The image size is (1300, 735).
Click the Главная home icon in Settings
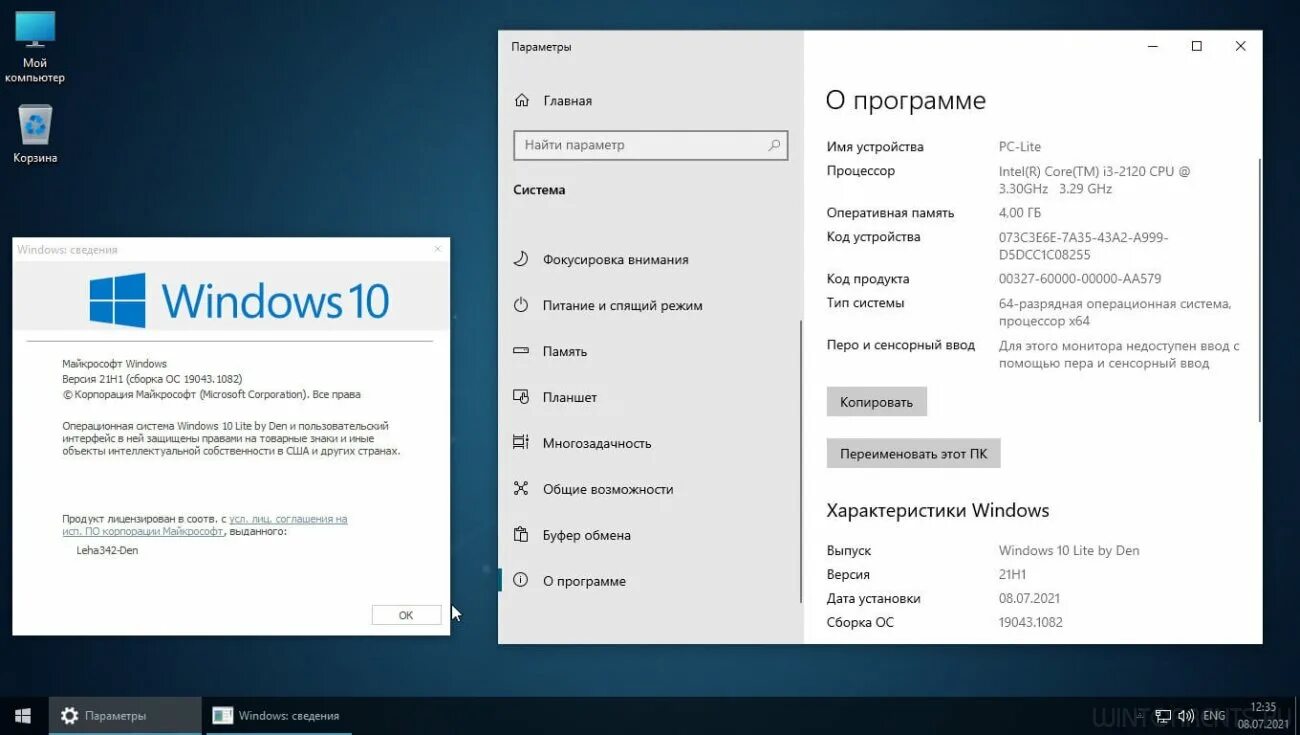point(522,100)
